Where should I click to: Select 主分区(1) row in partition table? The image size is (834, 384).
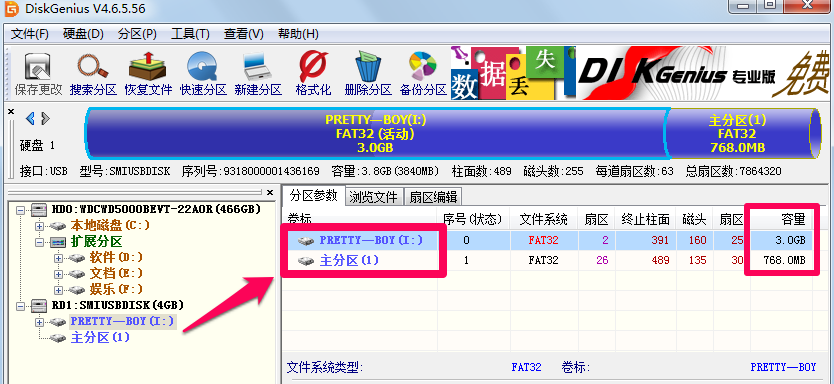tap(547, 261)
